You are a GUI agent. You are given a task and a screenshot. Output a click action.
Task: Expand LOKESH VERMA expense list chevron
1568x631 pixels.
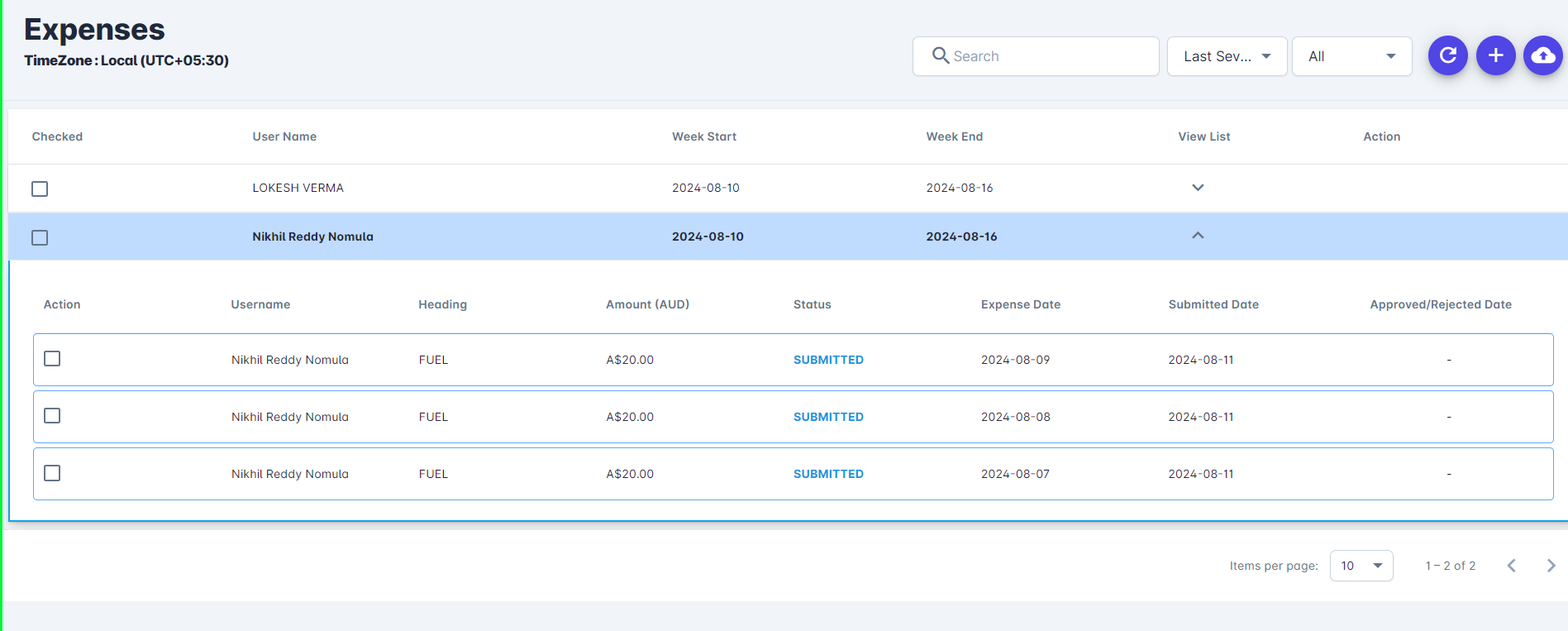pos(1197,188)
